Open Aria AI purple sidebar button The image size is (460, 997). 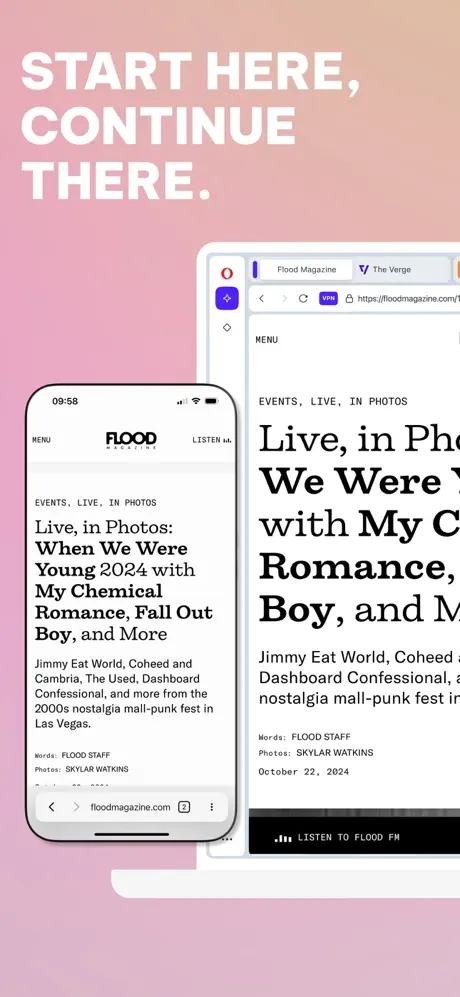pyautogui.click(x=227, y=298)
